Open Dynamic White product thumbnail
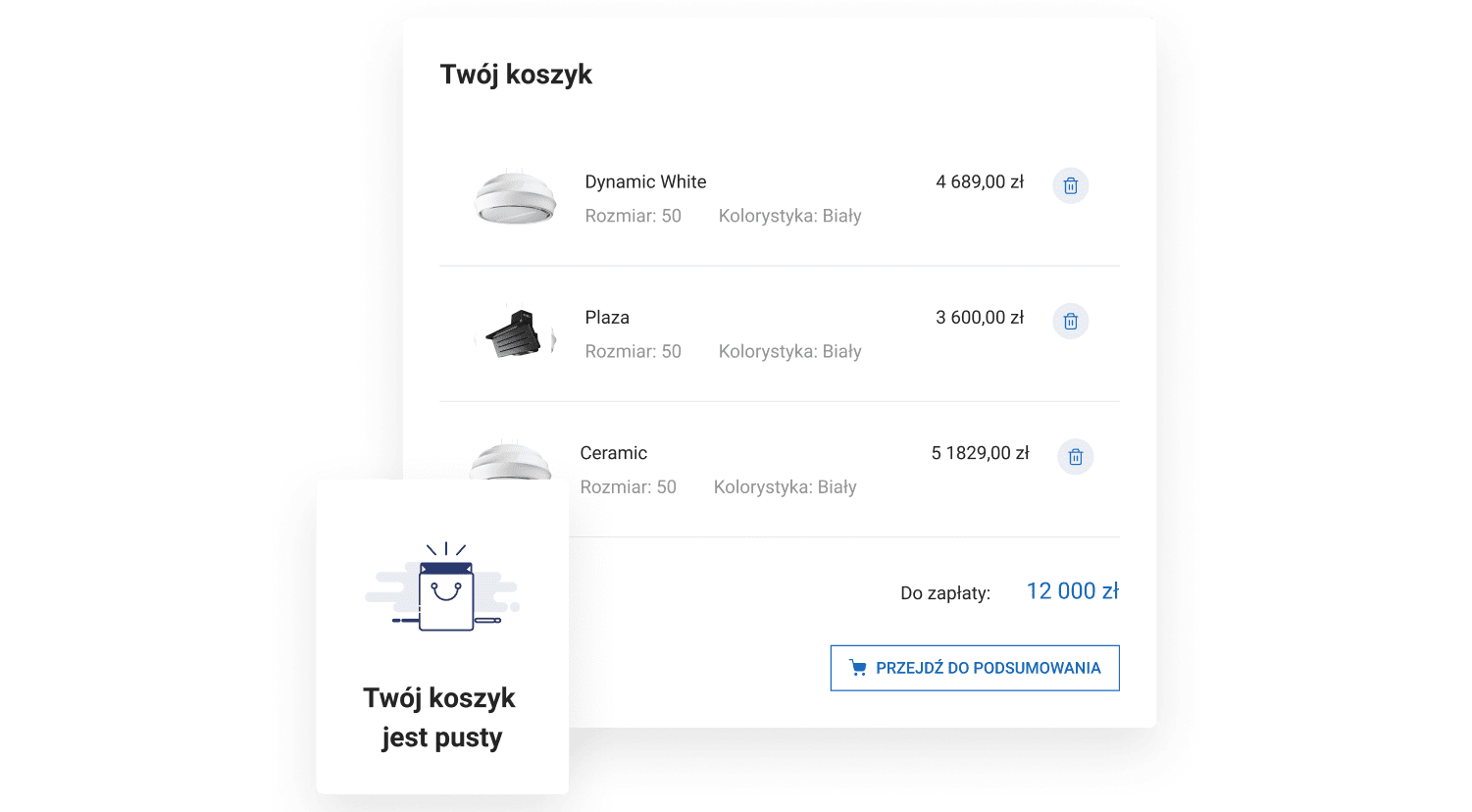 [515, 197]
